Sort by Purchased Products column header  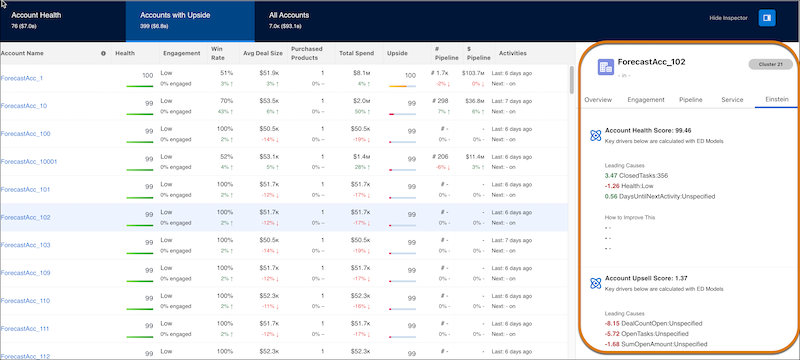(307, 53)
